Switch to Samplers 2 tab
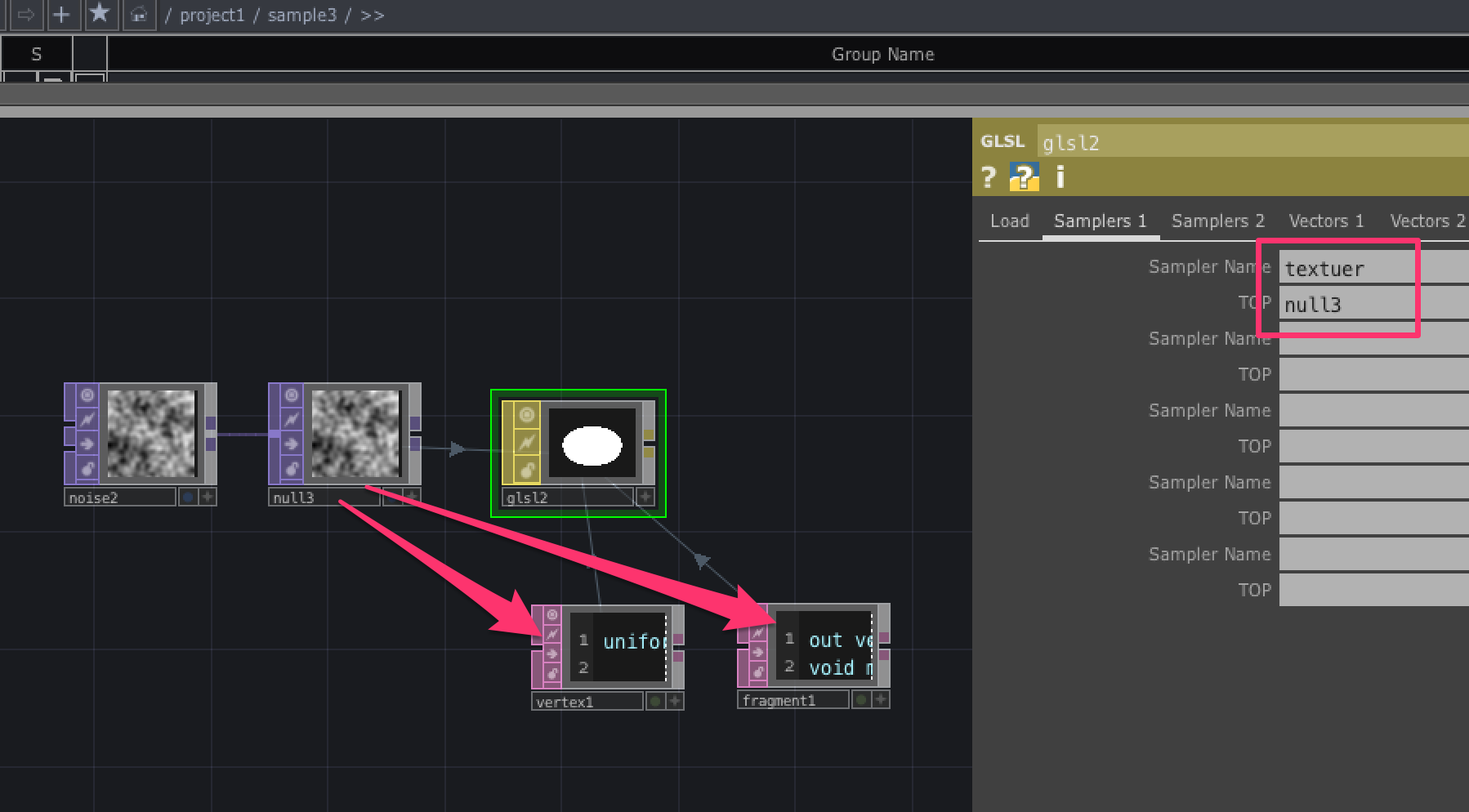The image size is (1469, 812). 1217,221
